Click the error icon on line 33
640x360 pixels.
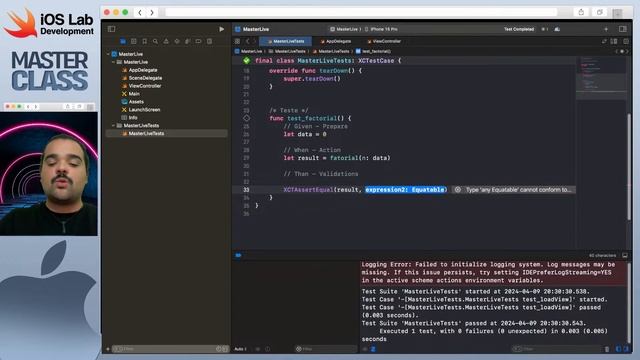point(458,190)
